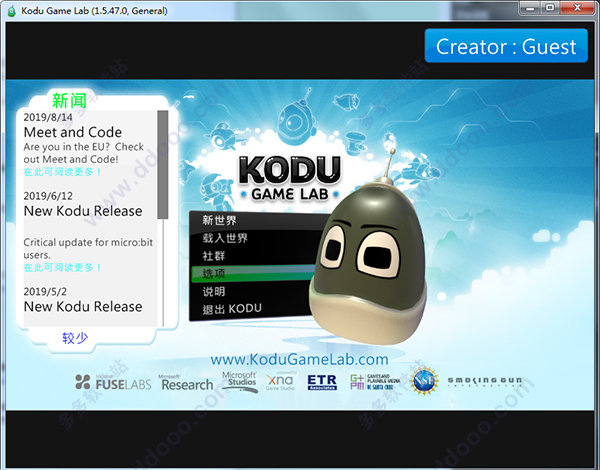Click the 2019/8/14 date text

48,117
